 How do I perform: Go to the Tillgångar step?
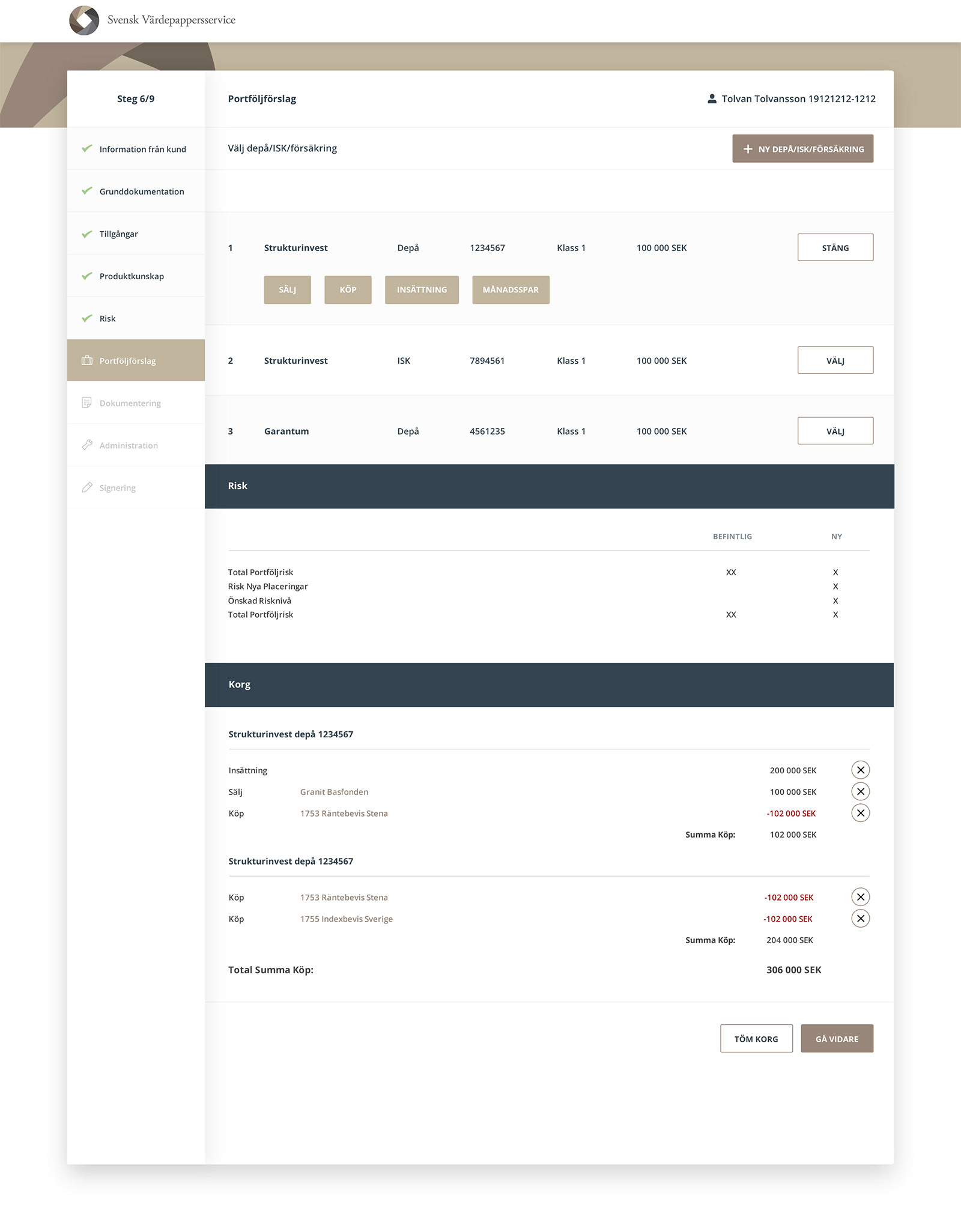click(136, 234)
